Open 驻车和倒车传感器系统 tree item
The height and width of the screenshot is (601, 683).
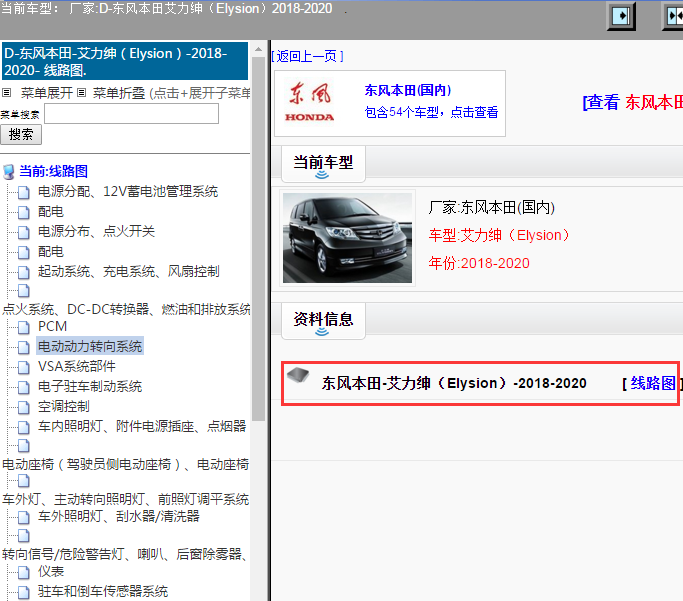(103, 591)
